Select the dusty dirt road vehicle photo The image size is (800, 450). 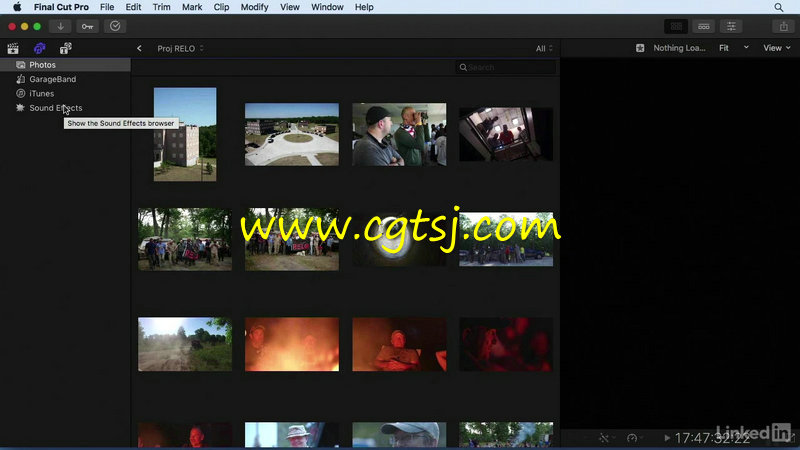pos(185,344)
